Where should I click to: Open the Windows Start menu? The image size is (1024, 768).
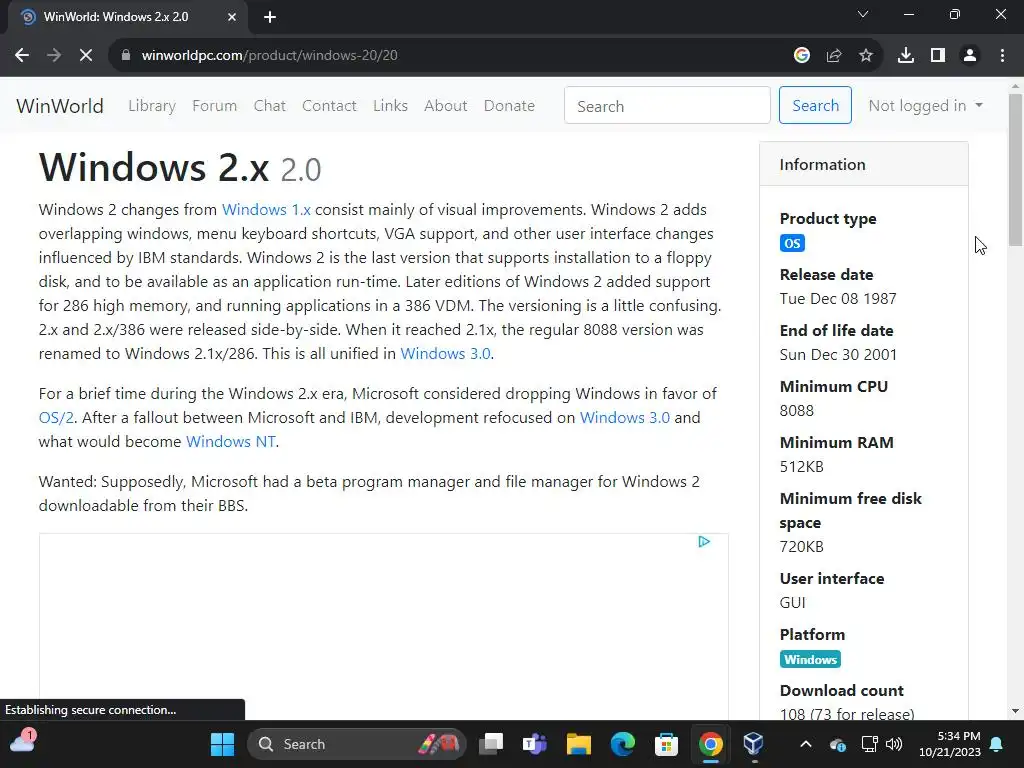[x=222, y=744]
